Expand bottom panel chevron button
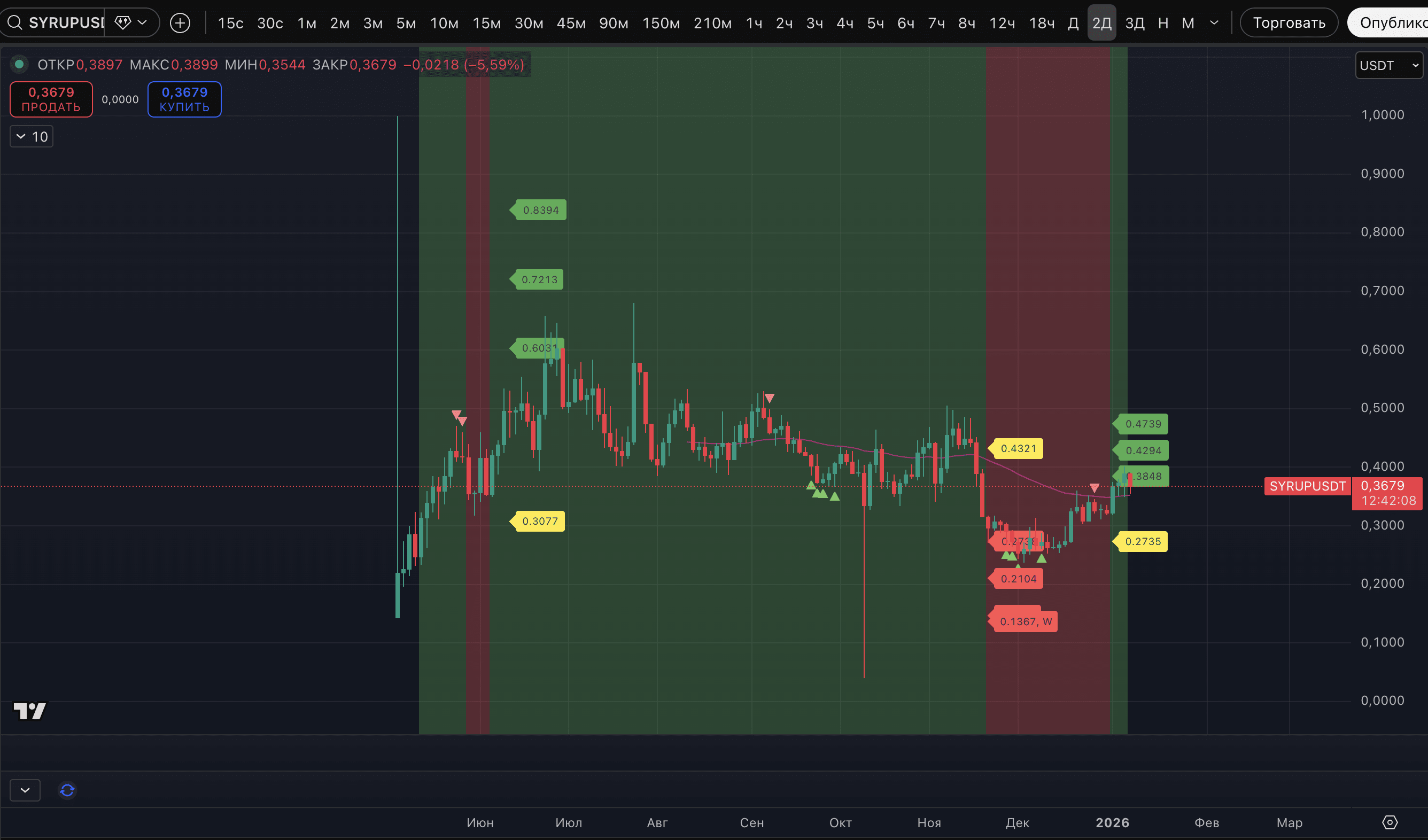The height and width of the screenshot is (840, 1428). click(25, 790)
